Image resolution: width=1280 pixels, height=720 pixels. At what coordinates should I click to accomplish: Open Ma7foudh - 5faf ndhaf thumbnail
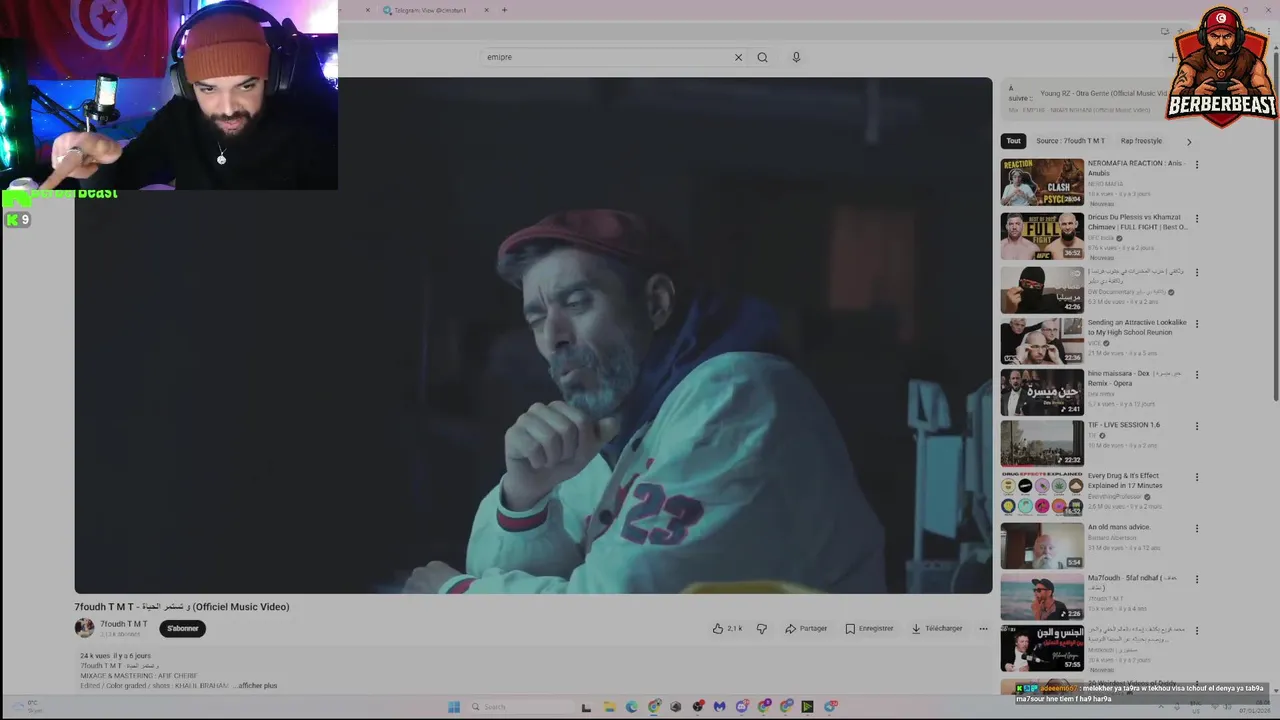pyautogui.click(x=1042, y=596)
